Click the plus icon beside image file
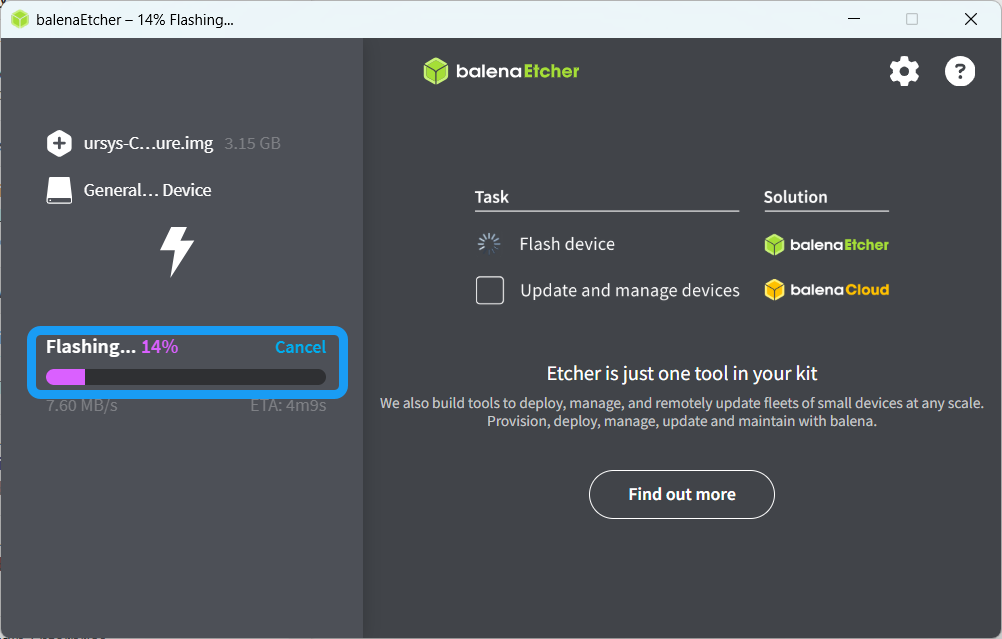This screenshot has width=1002, height=639. [59, 143]
